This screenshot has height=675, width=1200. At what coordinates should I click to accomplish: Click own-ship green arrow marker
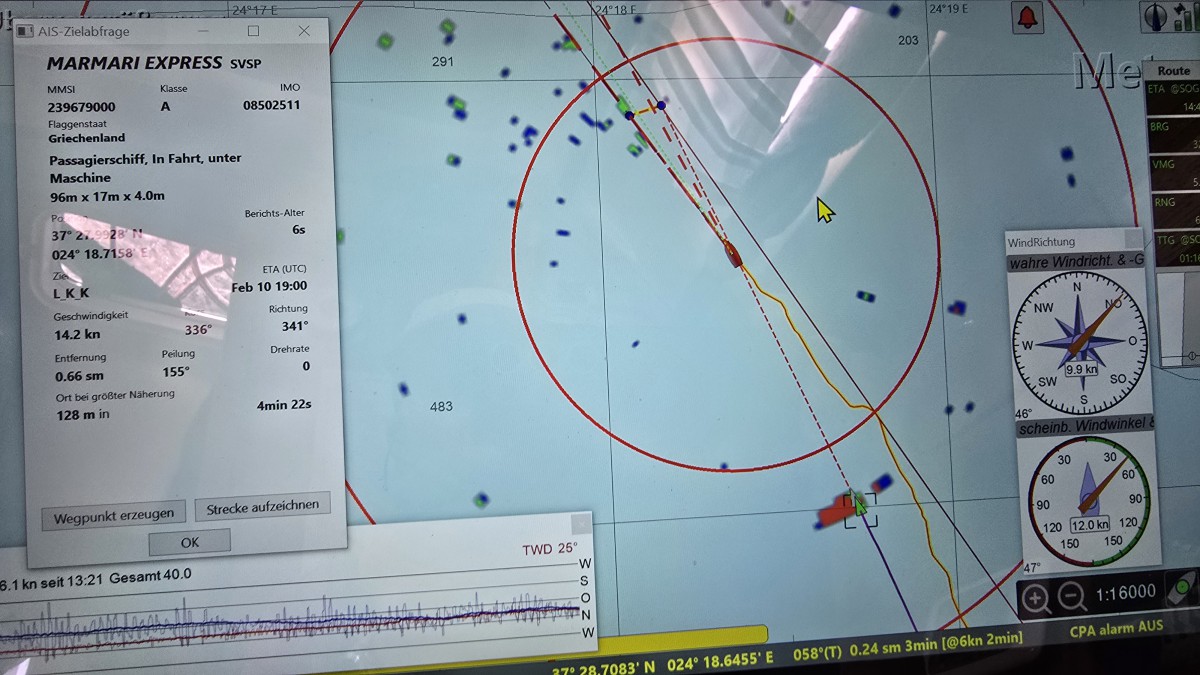(859, 504)
